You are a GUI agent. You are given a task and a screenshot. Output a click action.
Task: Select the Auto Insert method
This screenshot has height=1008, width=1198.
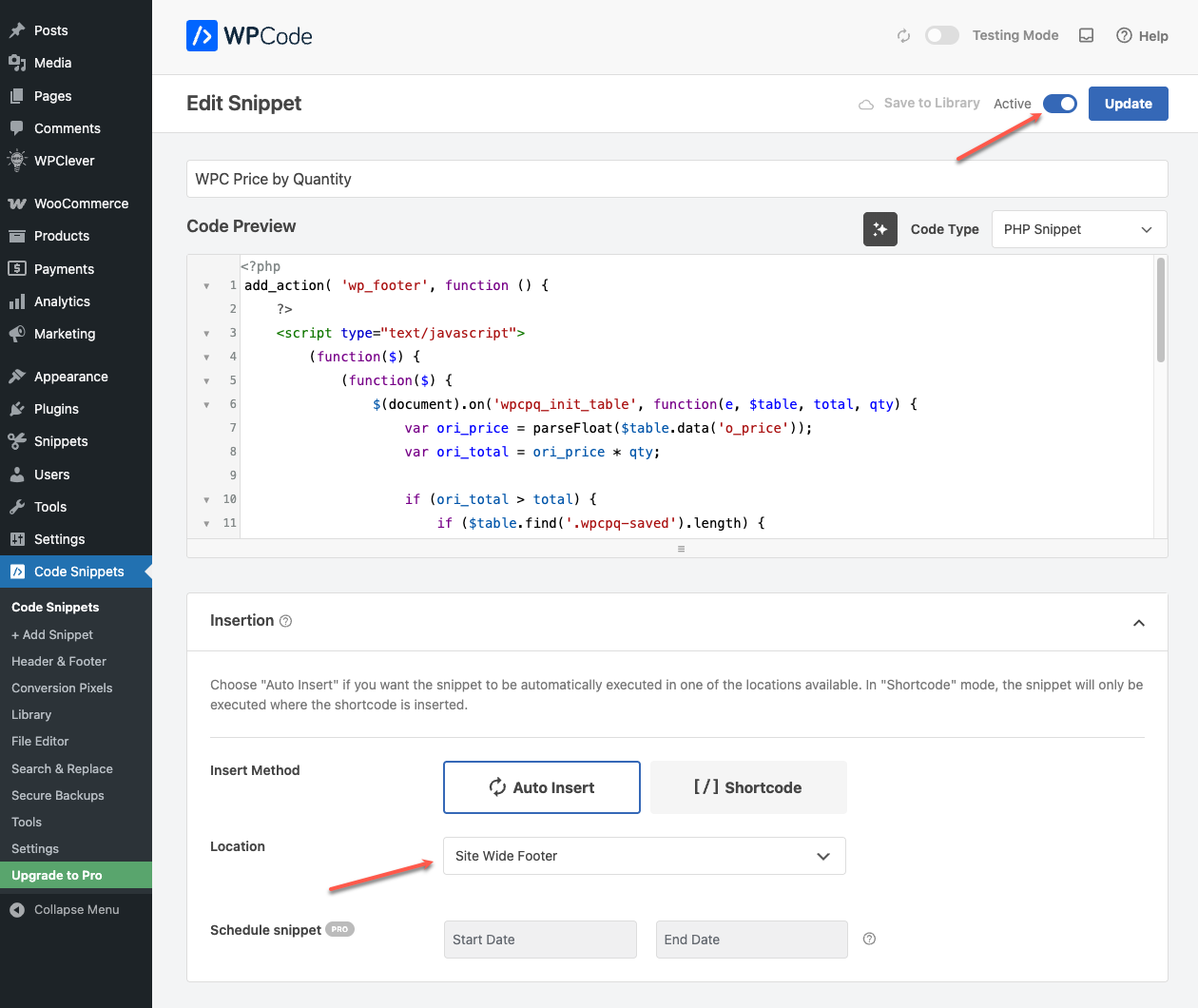(x=542, y=787)
